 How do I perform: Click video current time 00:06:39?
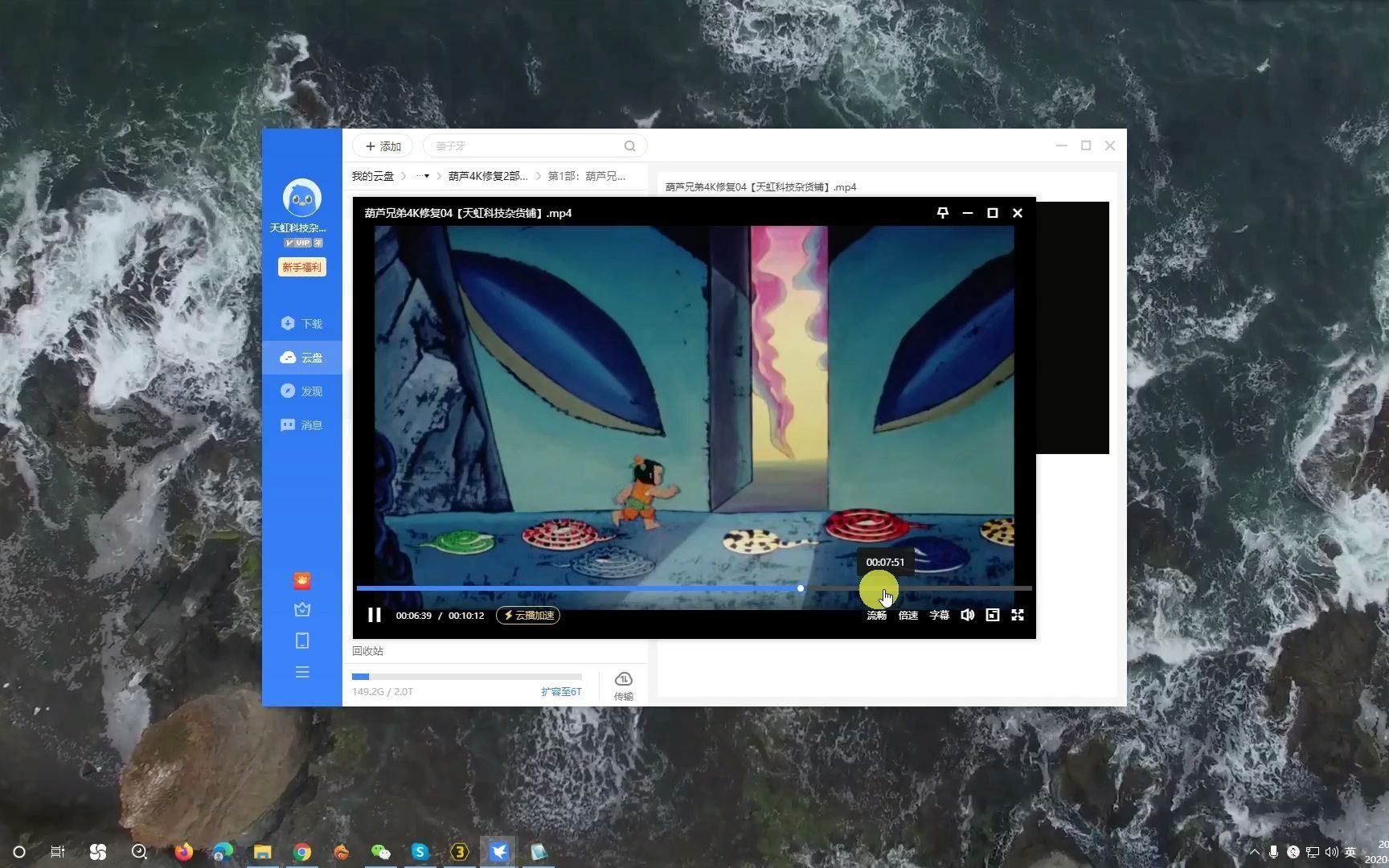pos(414,616)
